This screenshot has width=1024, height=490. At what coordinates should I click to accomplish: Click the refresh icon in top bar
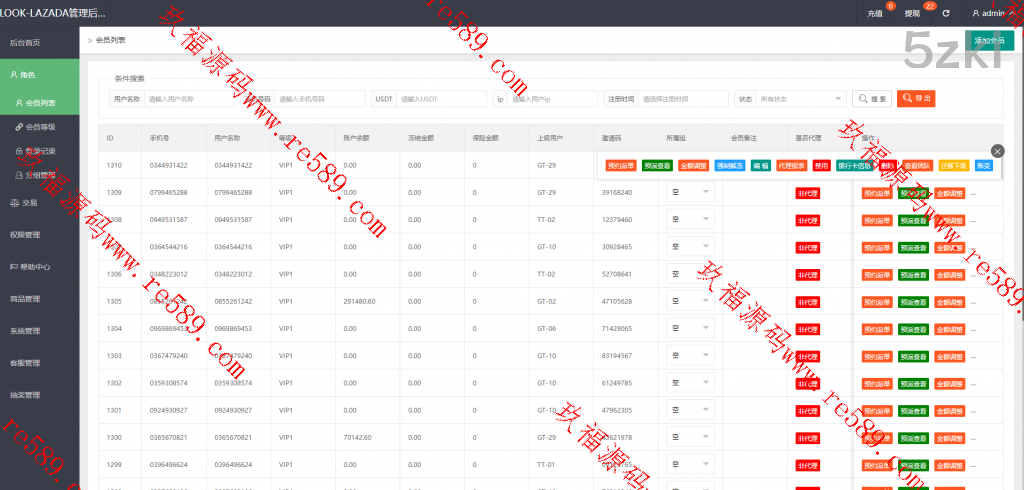946,14
